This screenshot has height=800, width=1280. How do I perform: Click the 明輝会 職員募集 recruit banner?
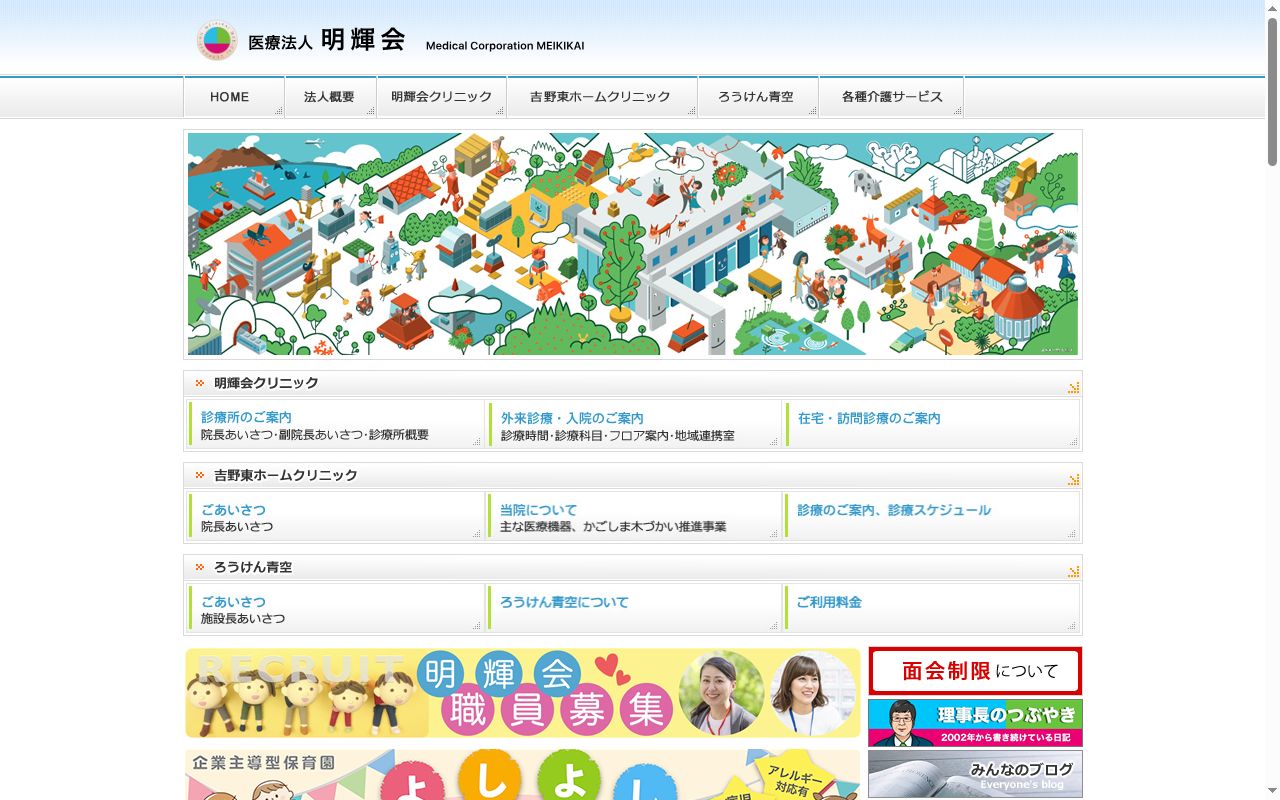[x=523, y=693]
